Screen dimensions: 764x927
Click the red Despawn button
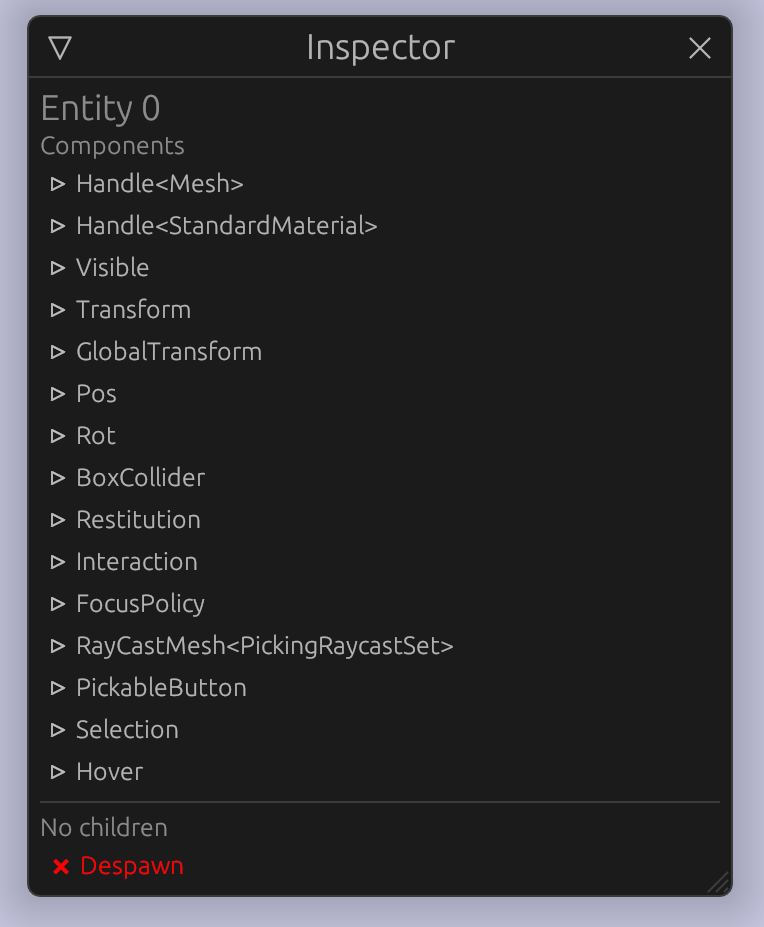click(x=118, y=866)
